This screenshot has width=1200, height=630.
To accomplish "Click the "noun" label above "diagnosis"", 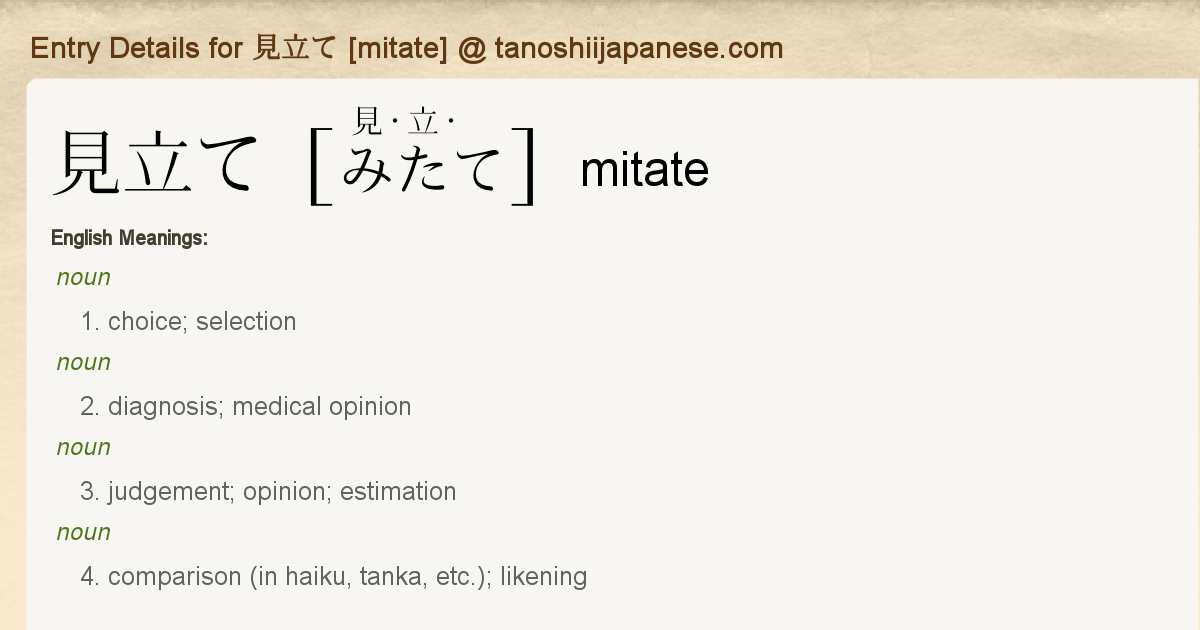I will coord(84,362).
